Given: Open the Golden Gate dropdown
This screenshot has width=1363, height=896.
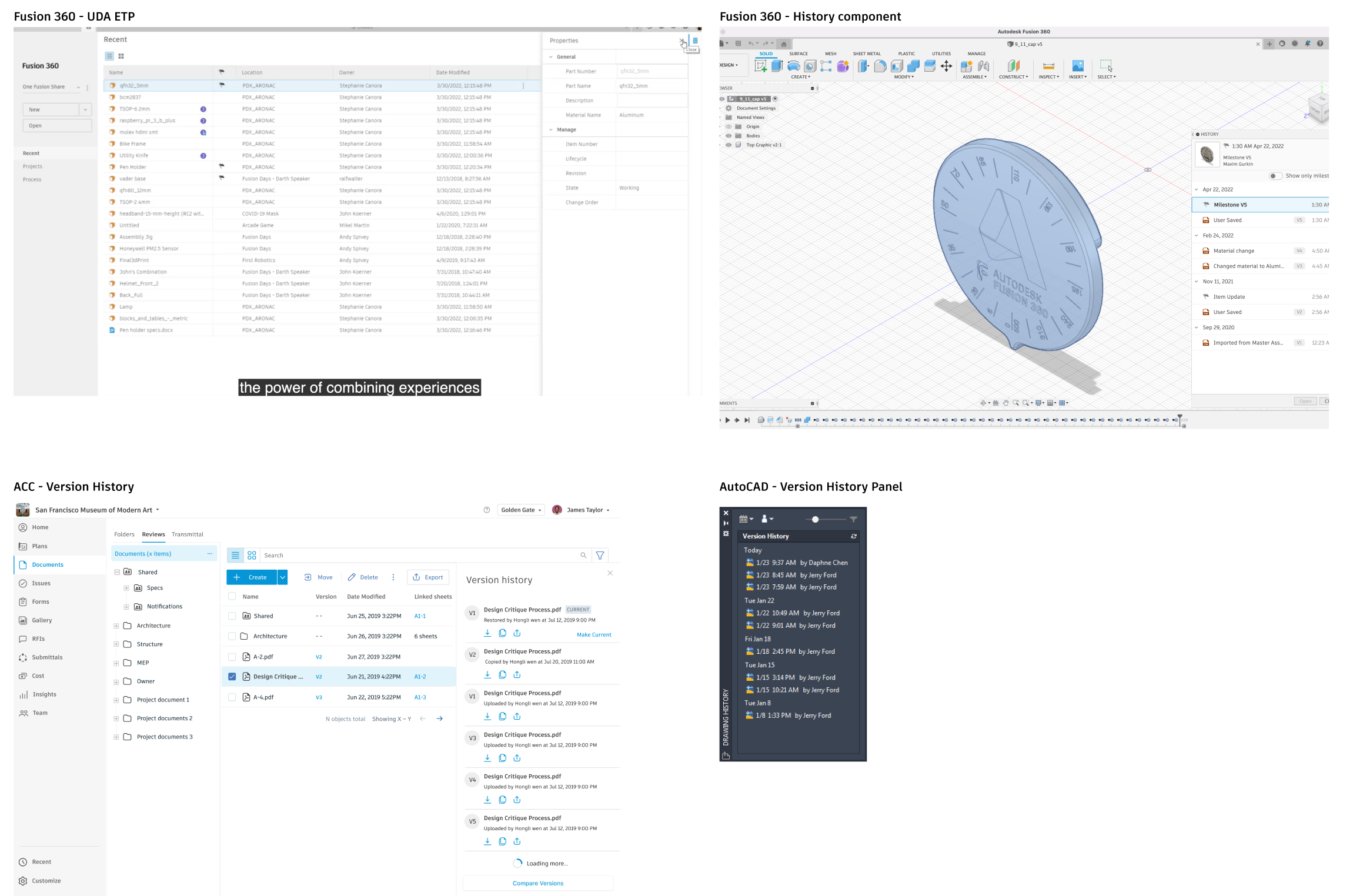Looking at the screenshot, I should [x=521, y=510].
